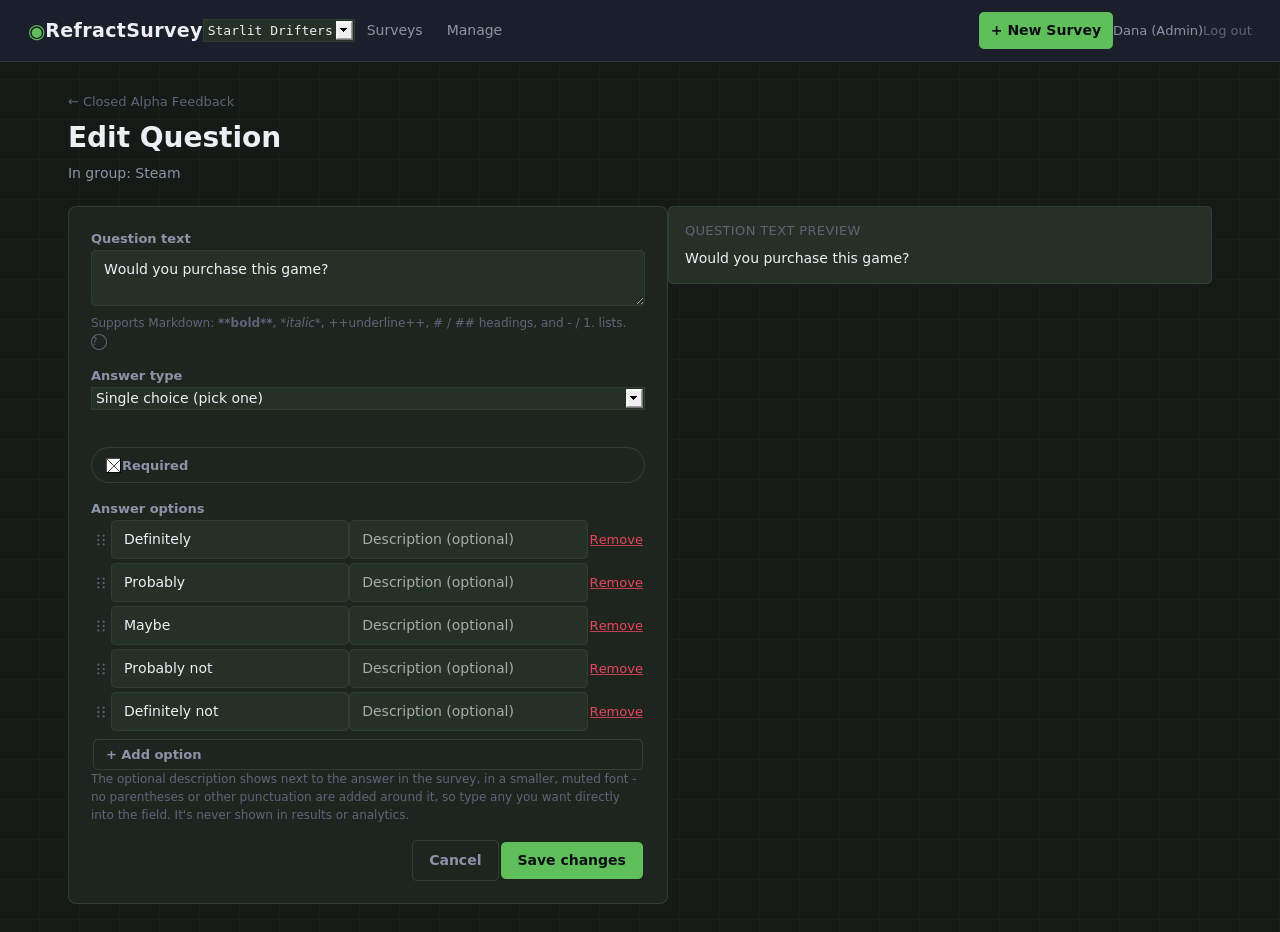Screen dimensions: 1280x932
Task: Edit the Probably not answer label field
Action: coord(230,668)
